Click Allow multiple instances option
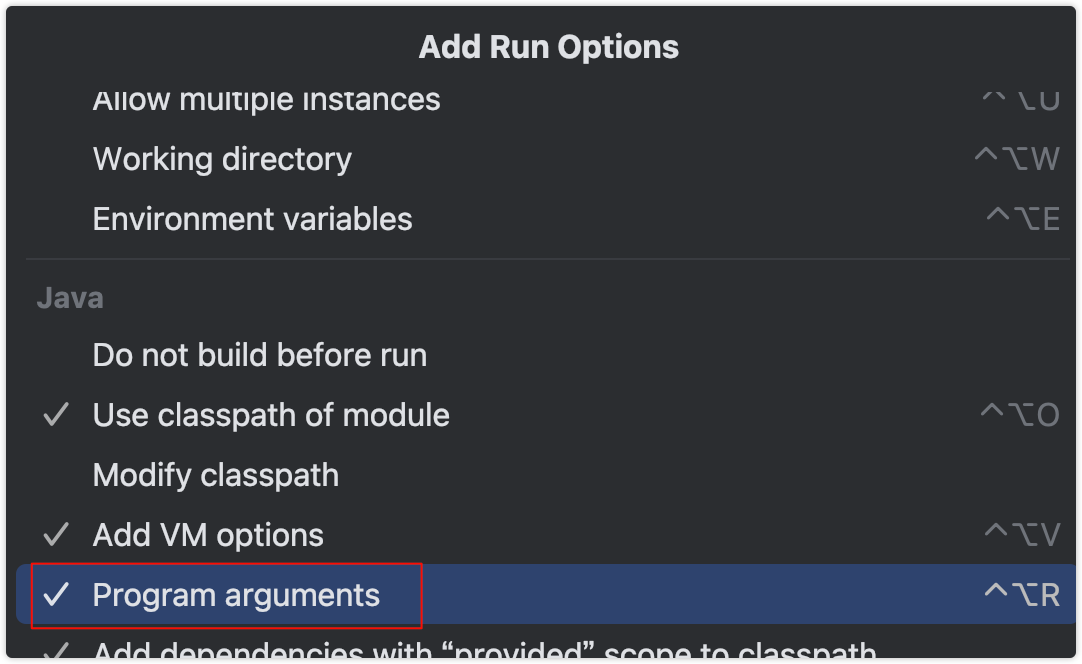The width and height of the screenshot is (1082, 664). click(266, 102)
